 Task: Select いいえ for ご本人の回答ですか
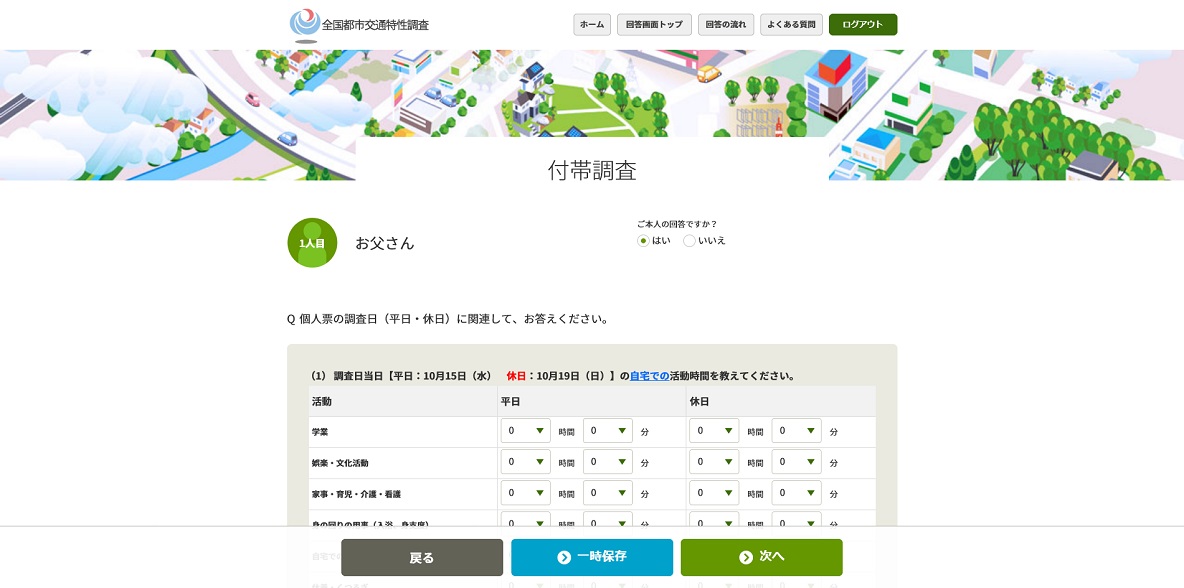(689, 241)
